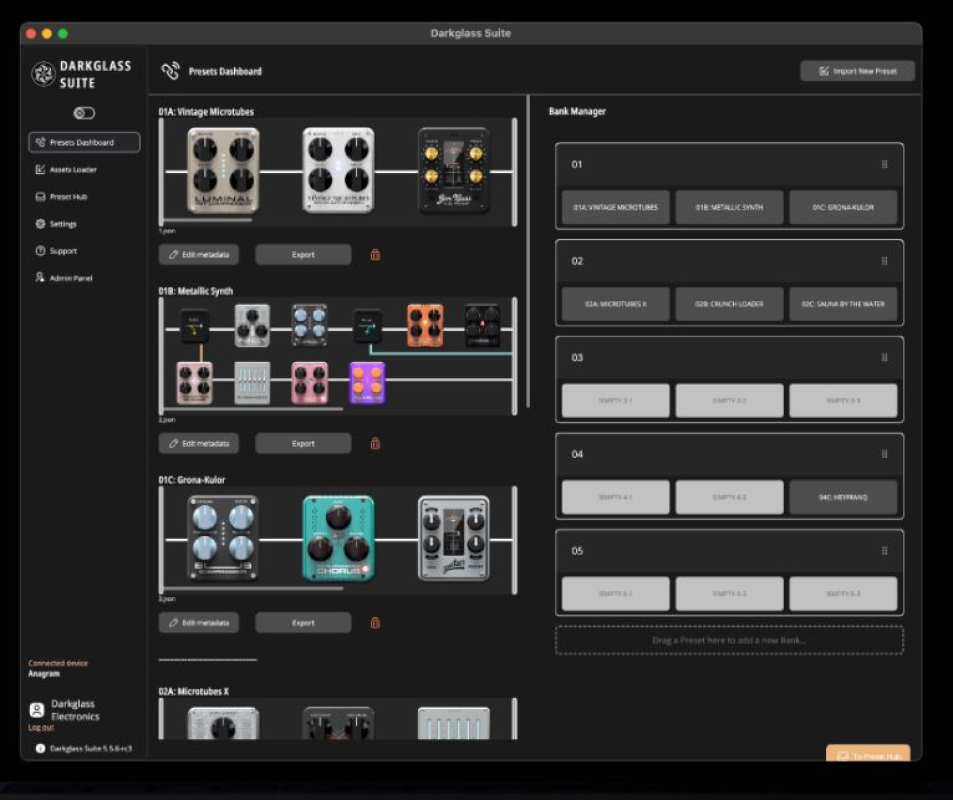Export the 01B Metallic Synth preset
953x800 pixels.
pos(303,444)
